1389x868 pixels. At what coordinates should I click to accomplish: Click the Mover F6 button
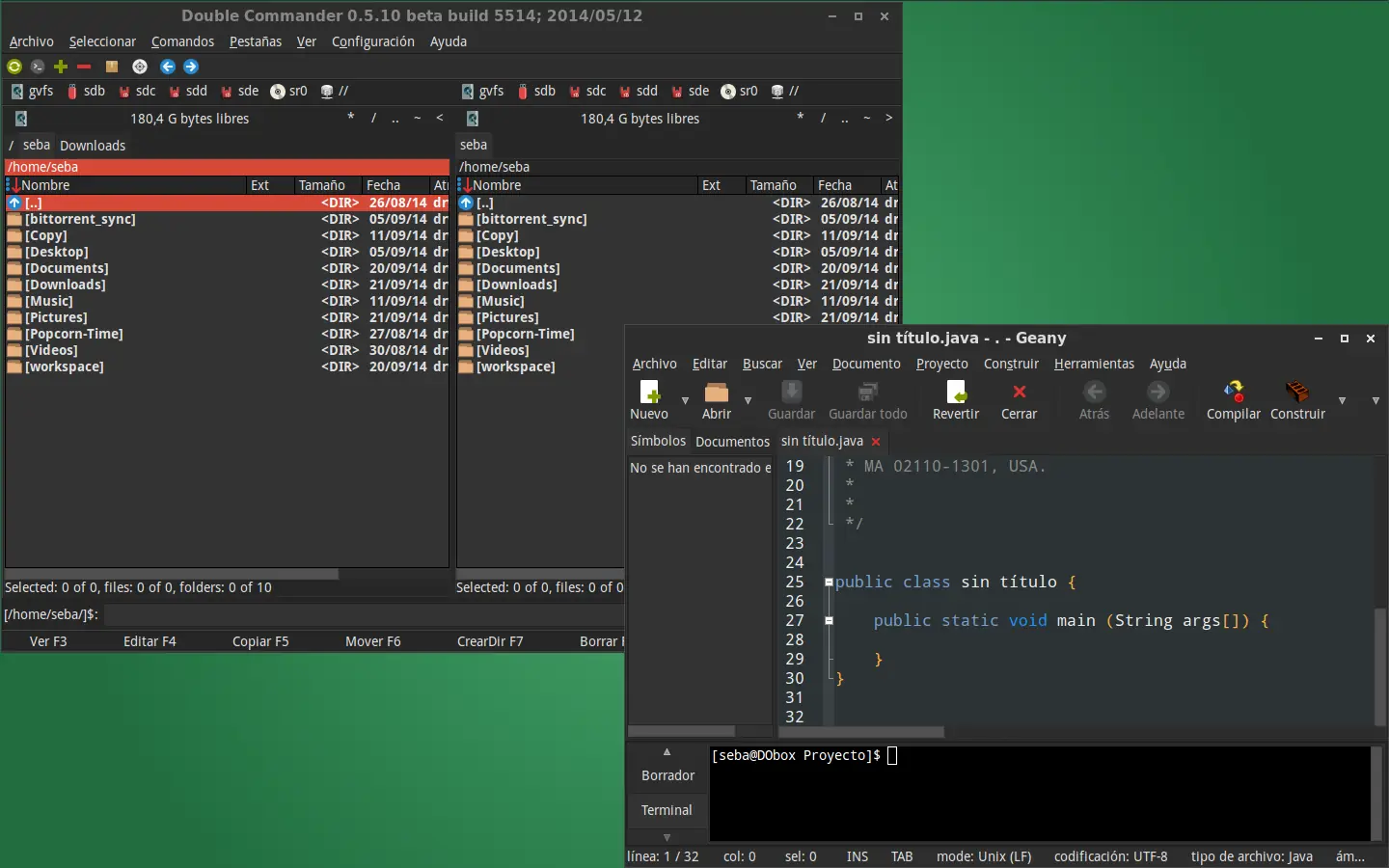click(373, 641)
